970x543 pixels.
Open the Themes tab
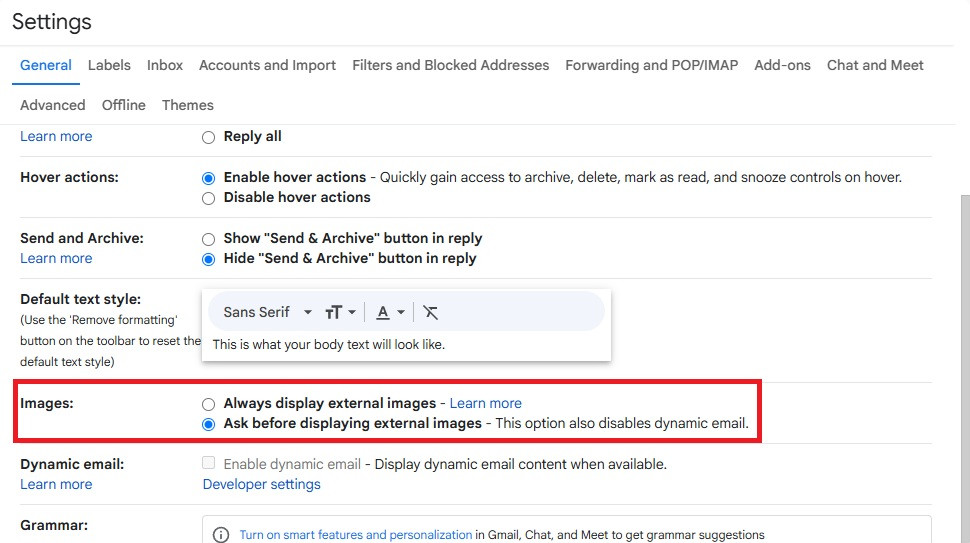pos(187,105)
